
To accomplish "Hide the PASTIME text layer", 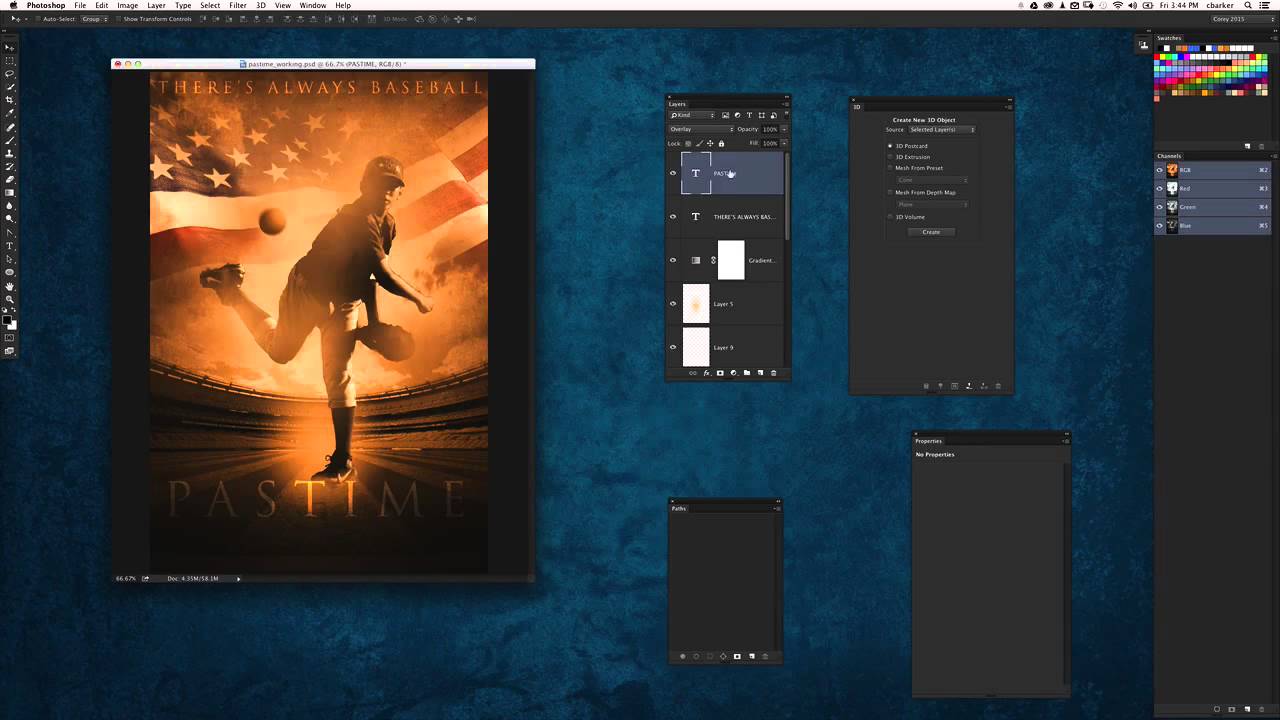I will point(672,173).
